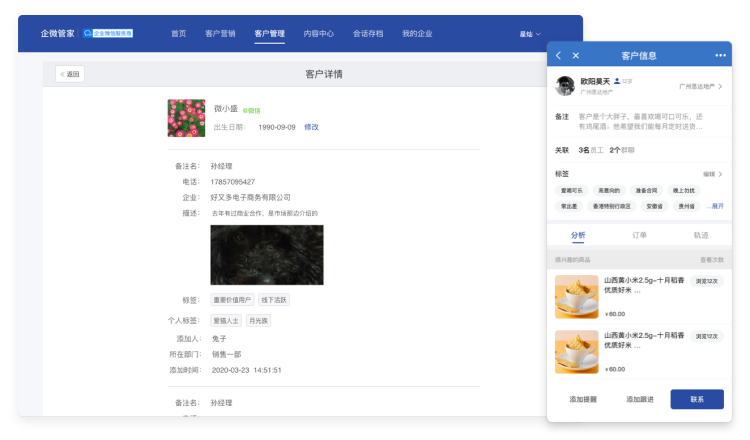750x440 pixels.
Task: Click the back arrow in 客户信息 panel
Action: coord(558,55)
